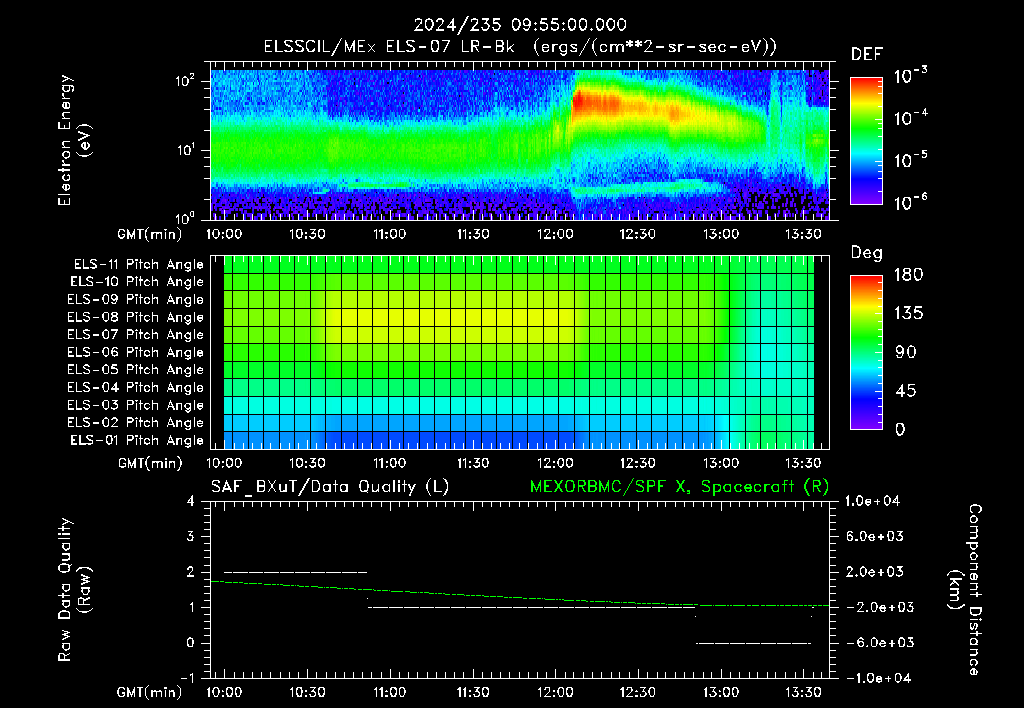
Task: Click the Raw Data Quality (Raw) axis label
Action: coord(74,590)
